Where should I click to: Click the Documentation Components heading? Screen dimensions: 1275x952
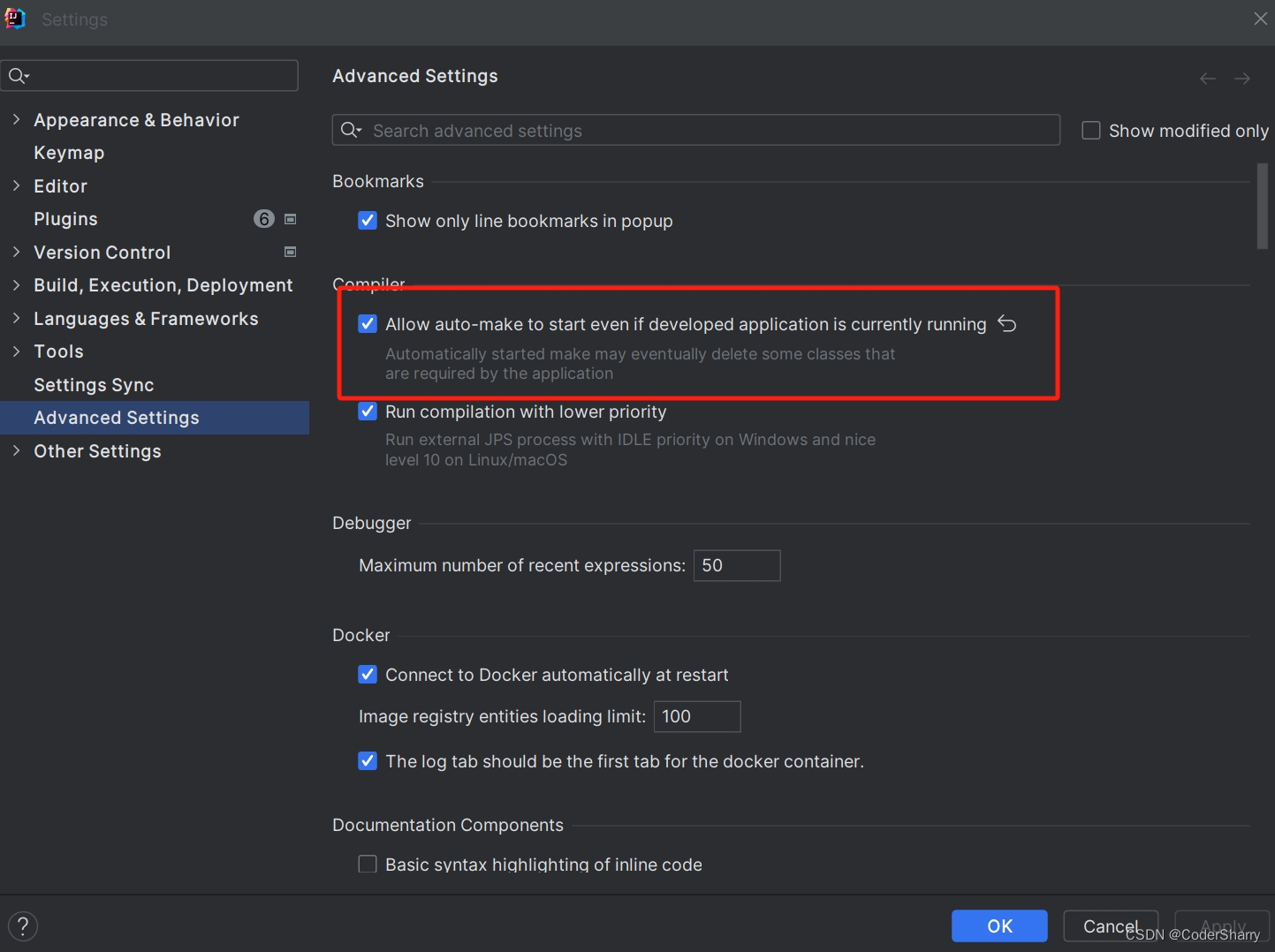point(448,825)
